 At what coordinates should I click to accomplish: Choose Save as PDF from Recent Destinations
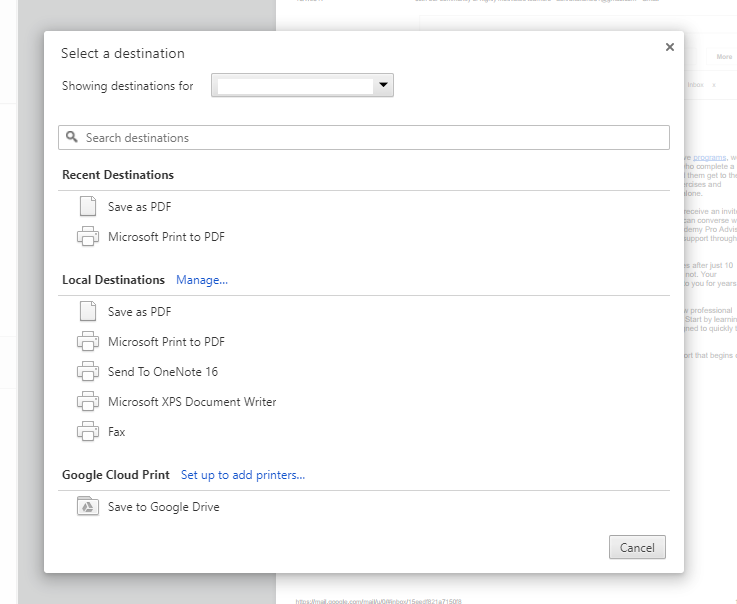(x=140, y=207)
